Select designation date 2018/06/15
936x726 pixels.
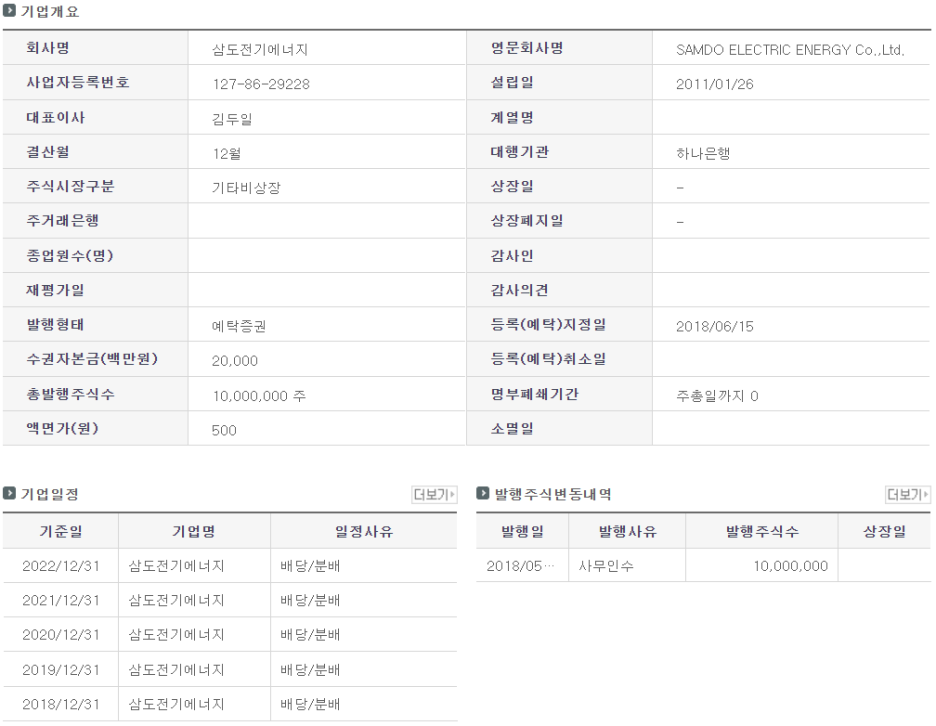pos(715,326)
